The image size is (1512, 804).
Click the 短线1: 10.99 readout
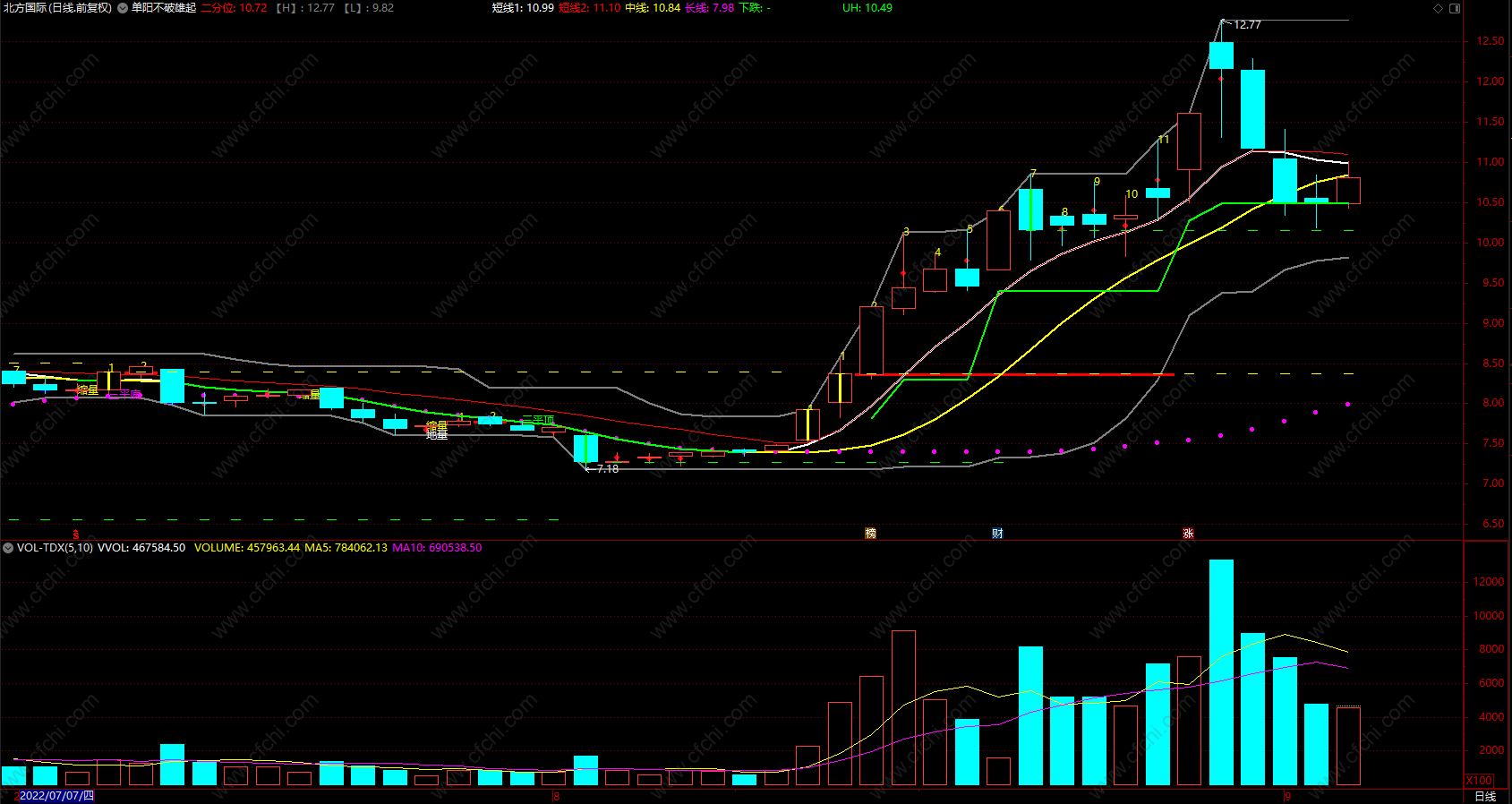pyautogui.click(x=523, y=8)
